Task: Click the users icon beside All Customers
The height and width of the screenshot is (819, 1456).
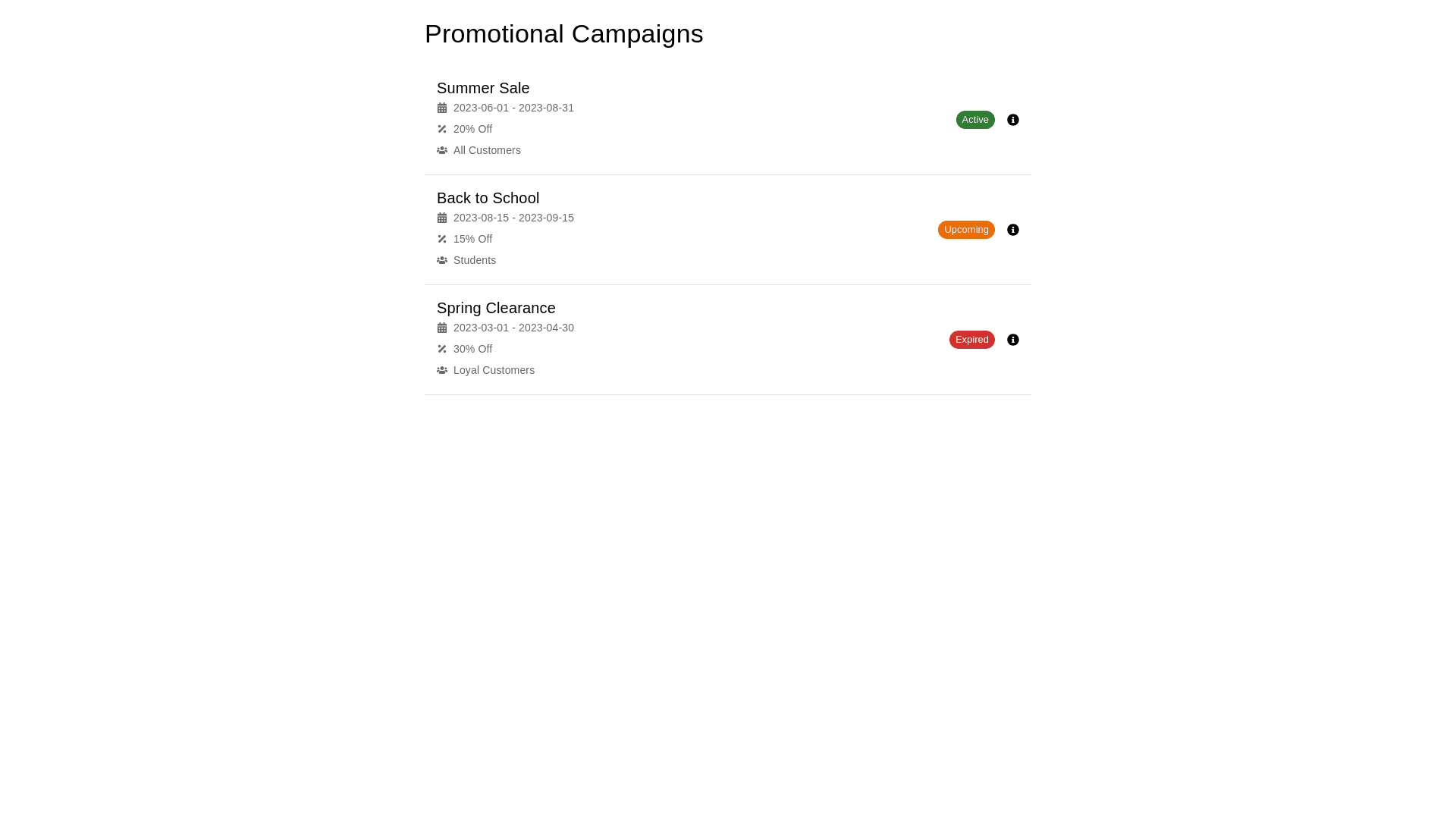Action: pyautogui.click(x=442, y=150)
